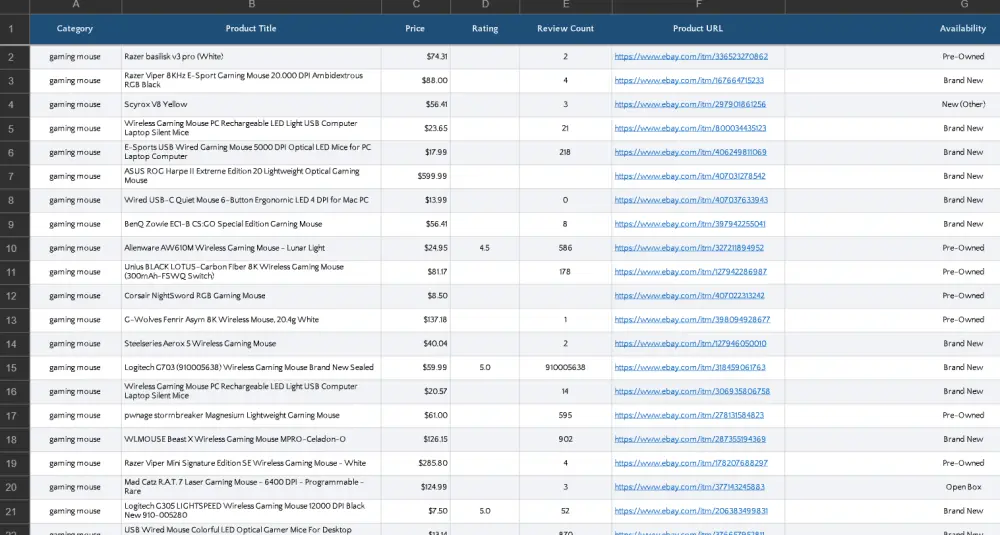This screenshot has height=535, width=1000.
Task: Click the review count 910005638 cell
Action: pos(565,367)
